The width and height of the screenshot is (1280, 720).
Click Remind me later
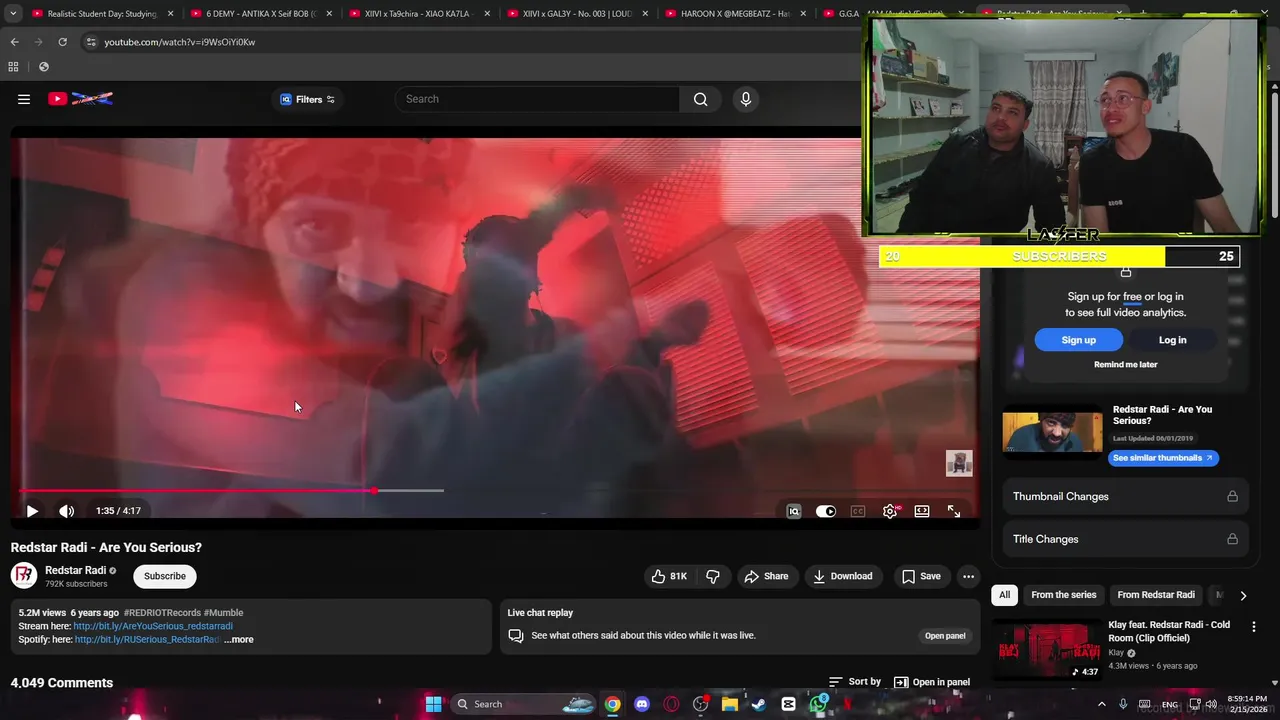[1125, 365]
